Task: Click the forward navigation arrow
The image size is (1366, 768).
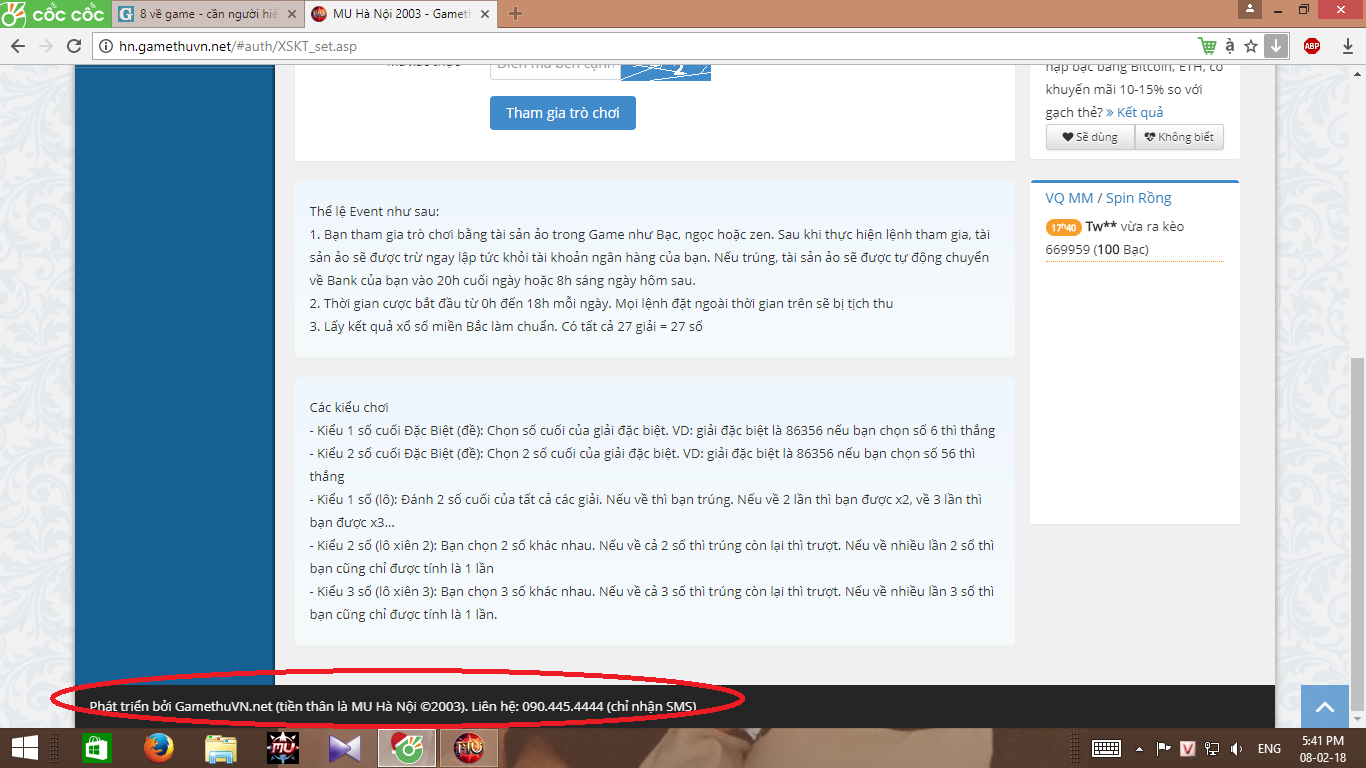Action: (x=45, y=46)
